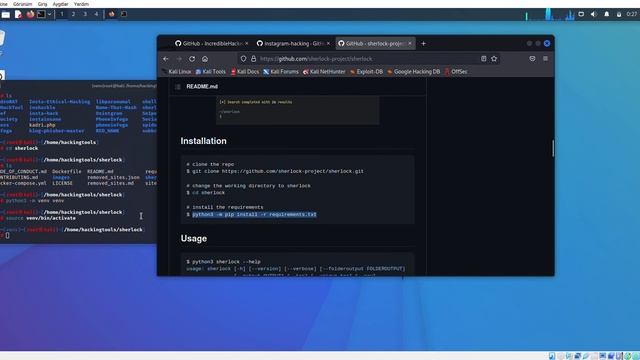
Task: Open the Görünüm menu
Action: coord(22,4)
